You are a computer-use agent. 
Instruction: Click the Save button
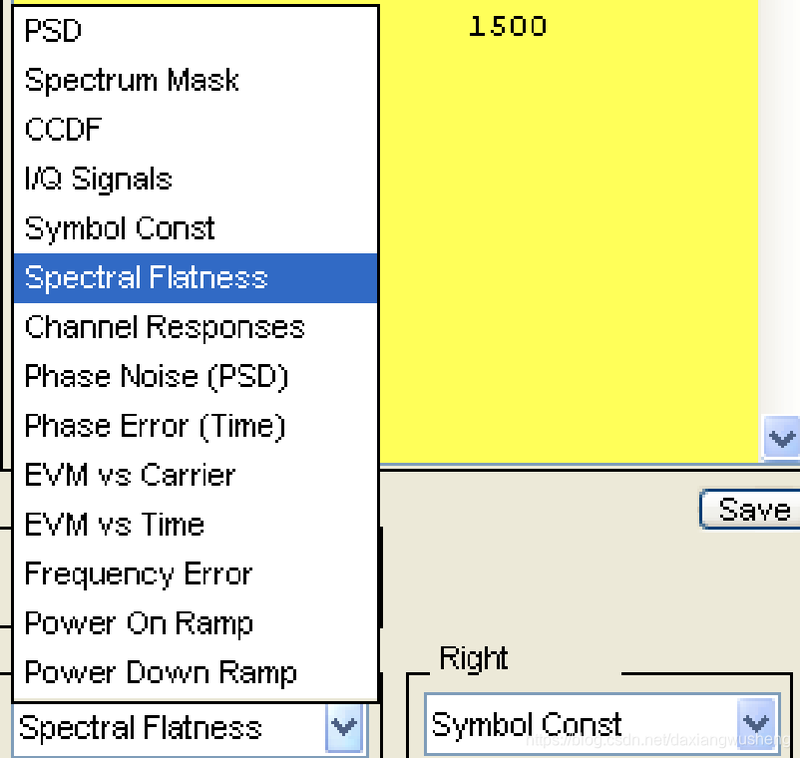[x=750, y=509]
